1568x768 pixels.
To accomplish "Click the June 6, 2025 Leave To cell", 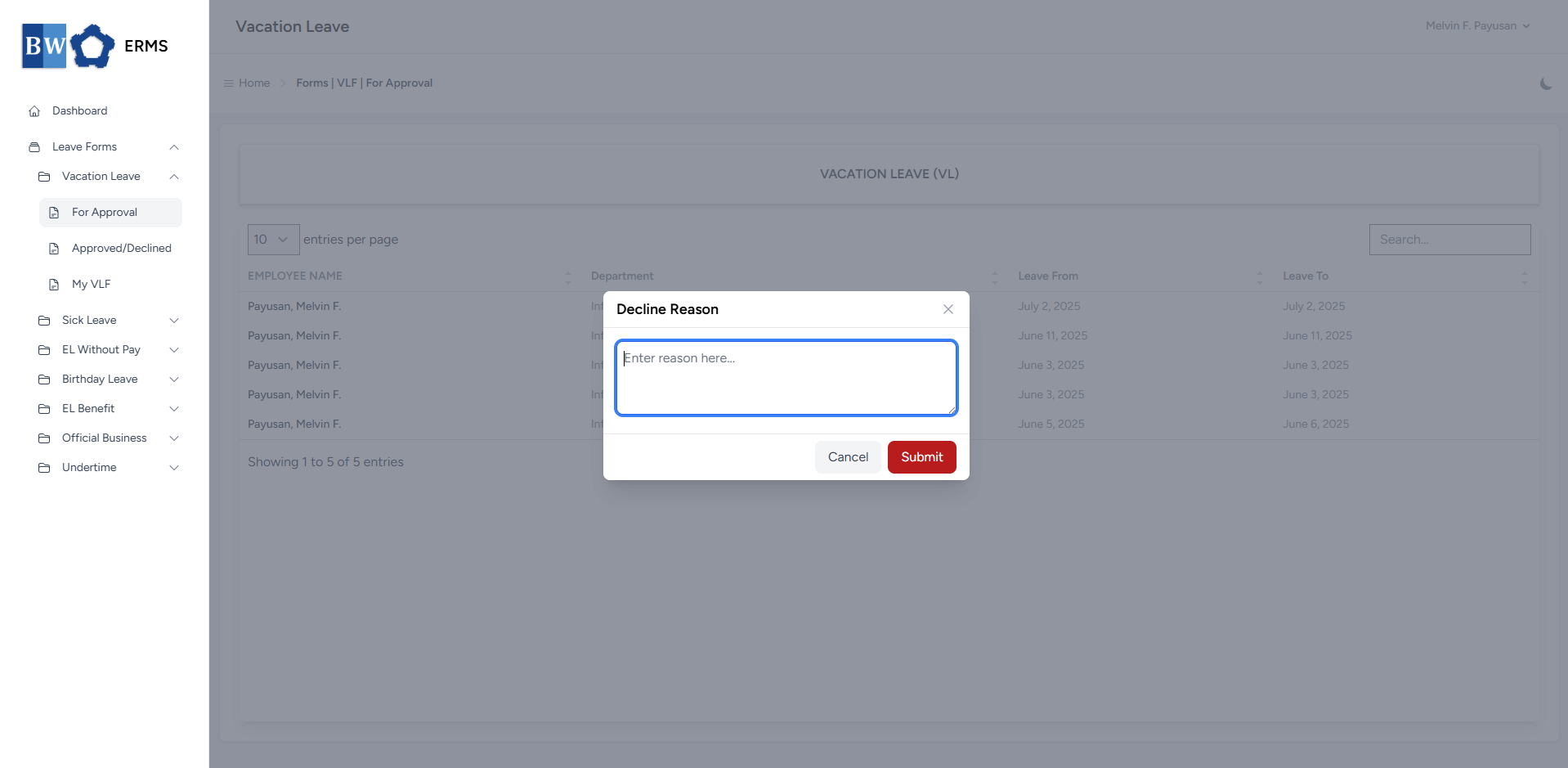I will 1316,424.
